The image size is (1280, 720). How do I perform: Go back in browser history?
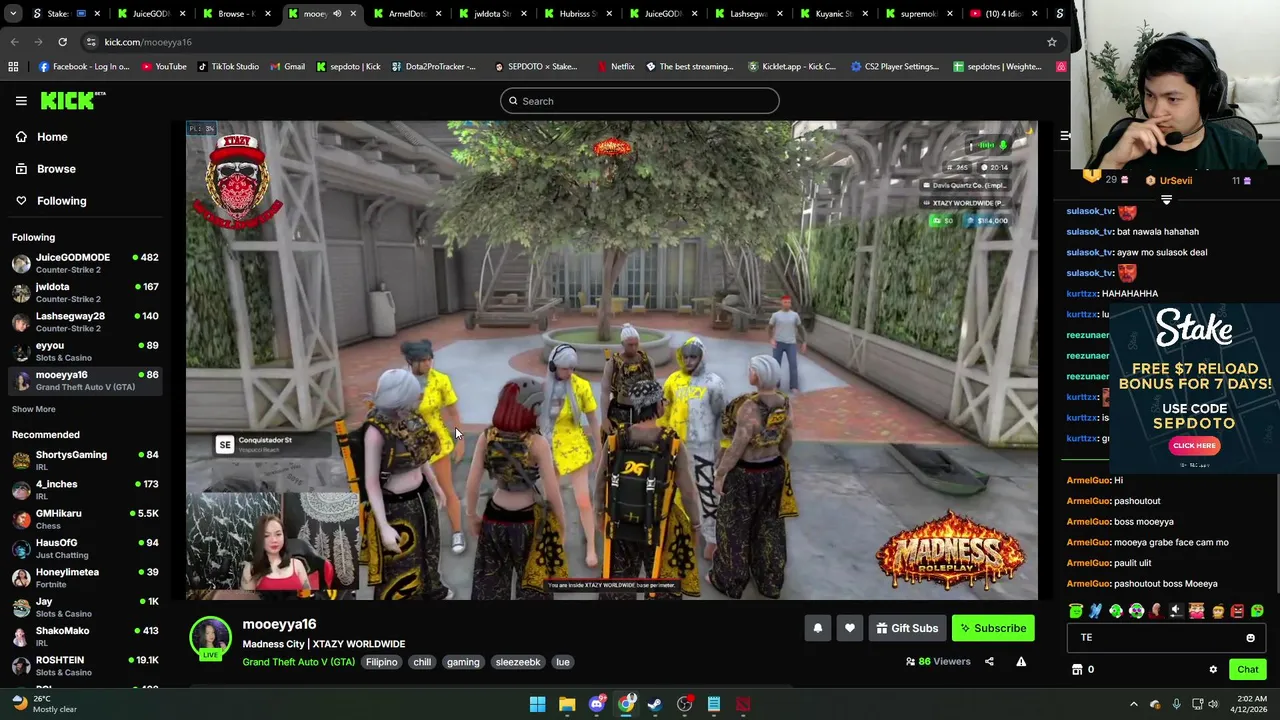pos(14,42)
